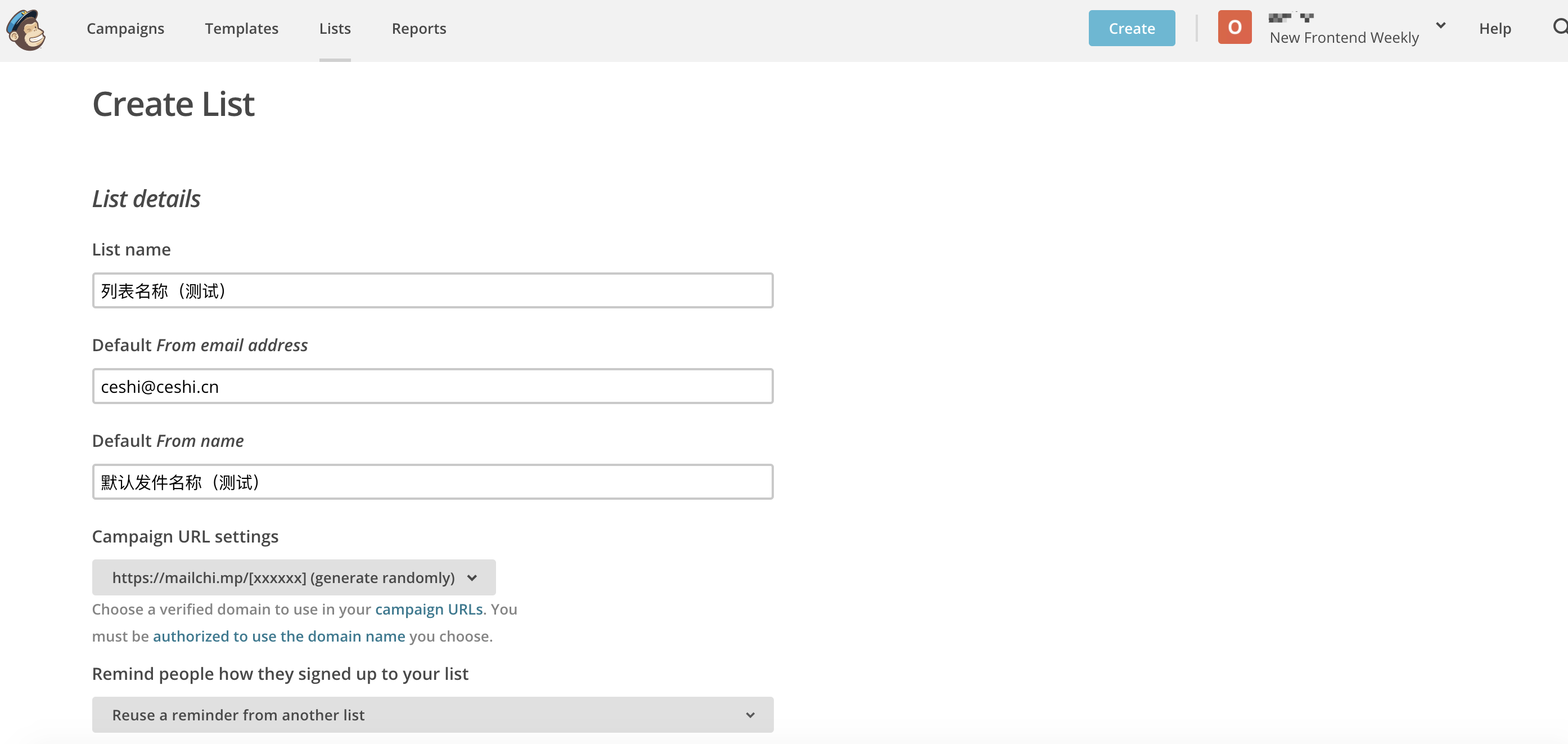Open authorized to use the domain name link
Screen dimensions: 1568x744
(x=279, y=636)
